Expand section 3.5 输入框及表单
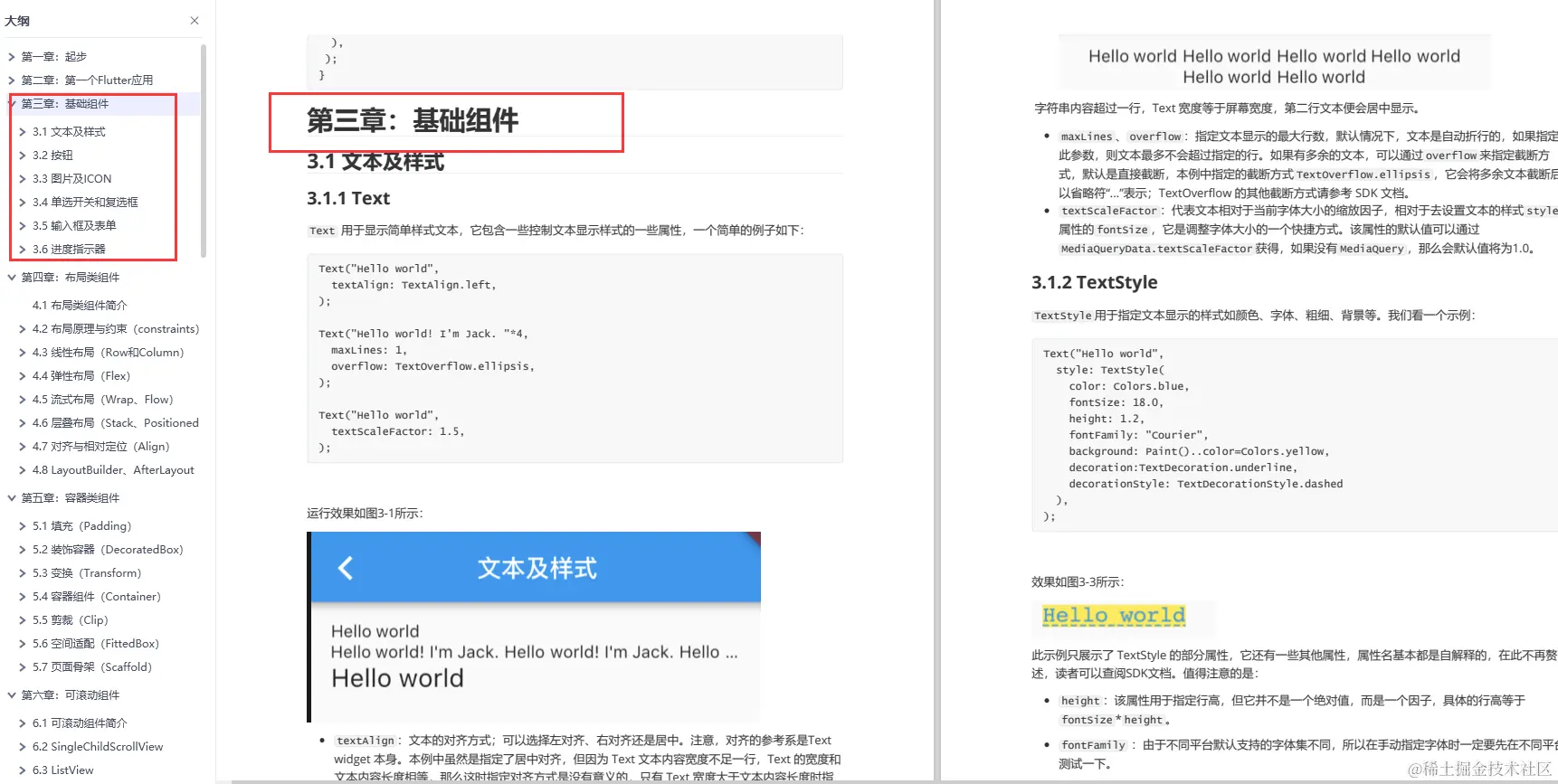Screen dimensions: 1558x784 (23, 225)
